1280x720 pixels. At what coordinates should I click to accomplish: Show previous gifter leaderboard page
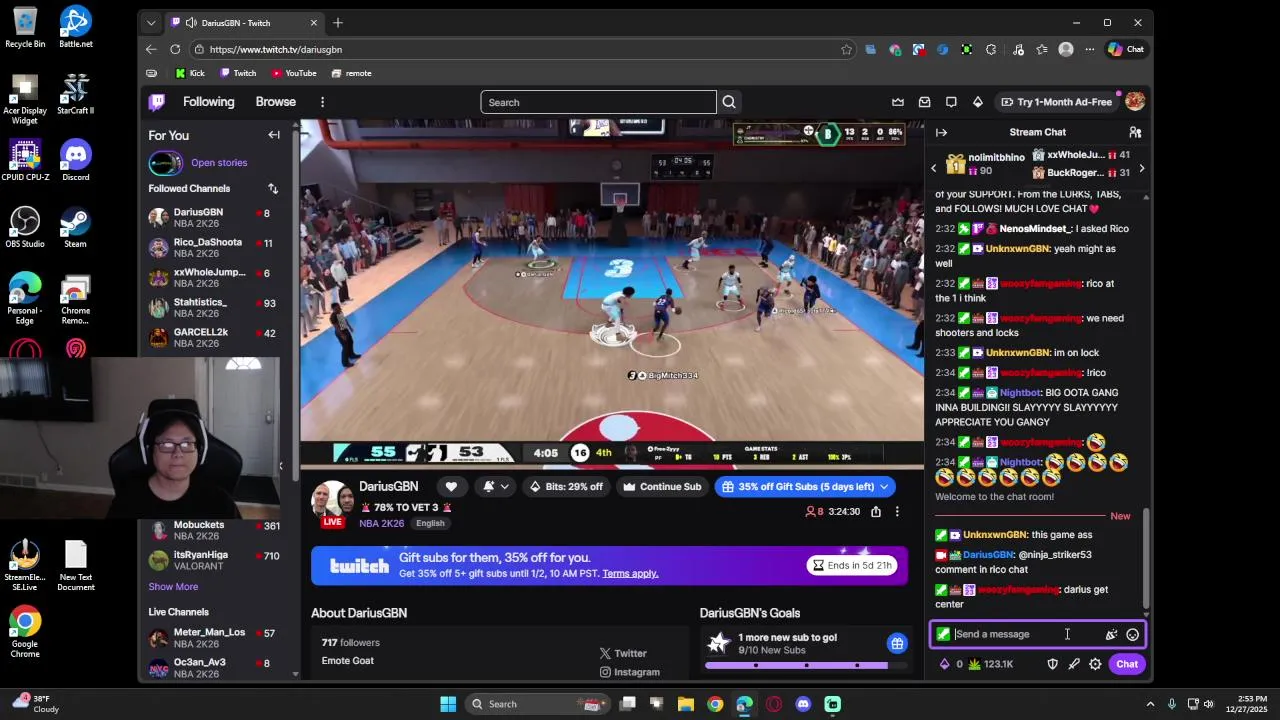[934, 168]
